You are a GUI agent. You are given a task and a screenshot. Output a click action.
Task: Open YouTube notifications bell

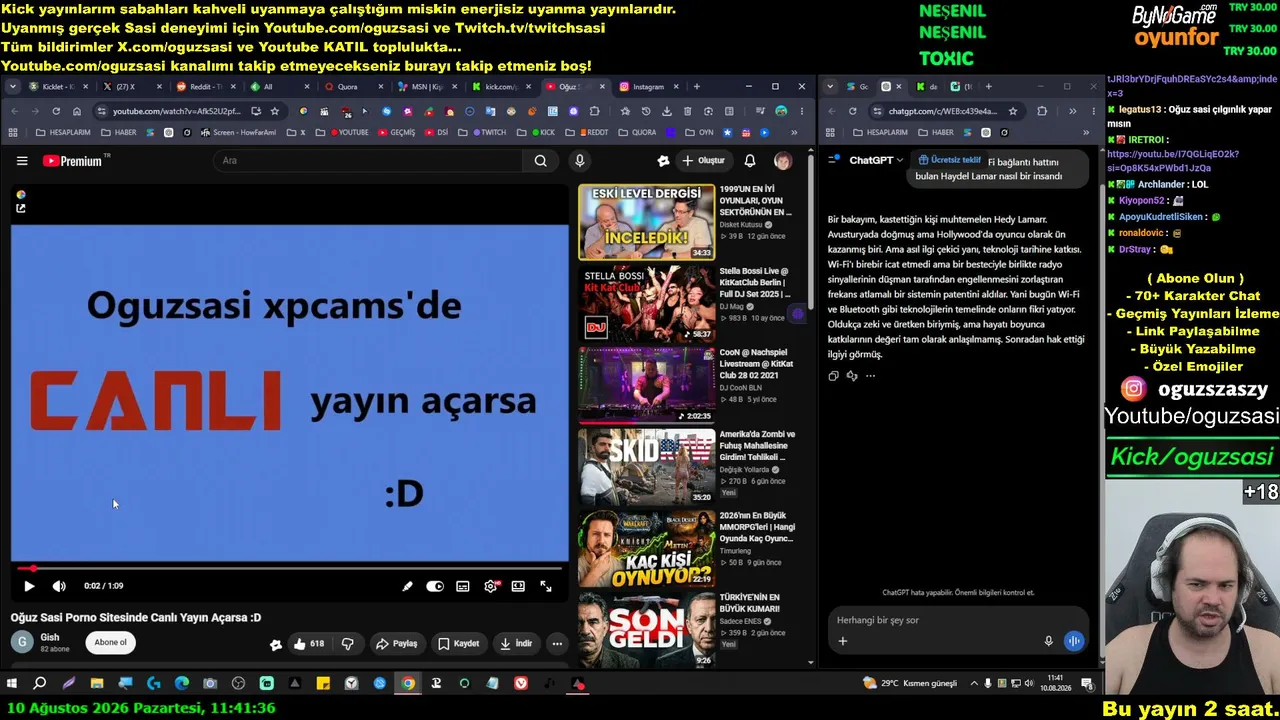tap(750, 161)
